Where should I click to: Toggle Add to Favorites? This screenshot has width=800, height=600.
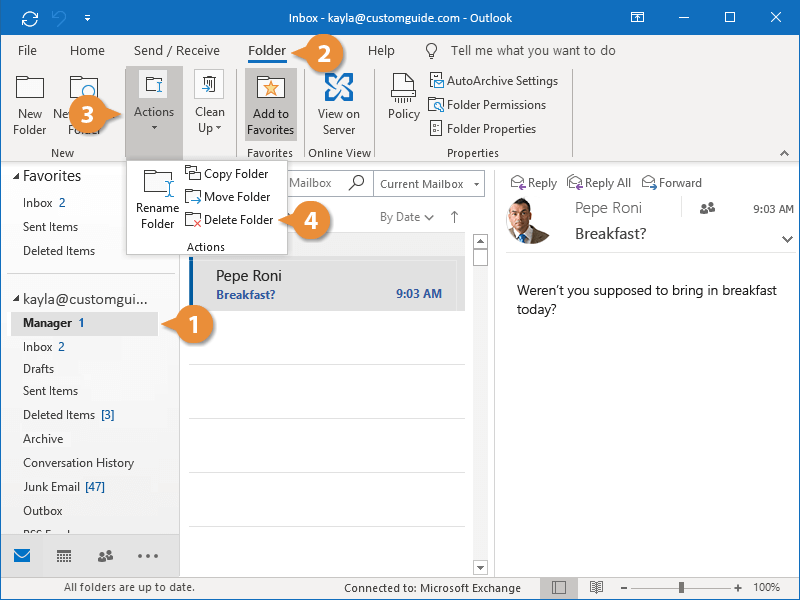pos(270,105)
